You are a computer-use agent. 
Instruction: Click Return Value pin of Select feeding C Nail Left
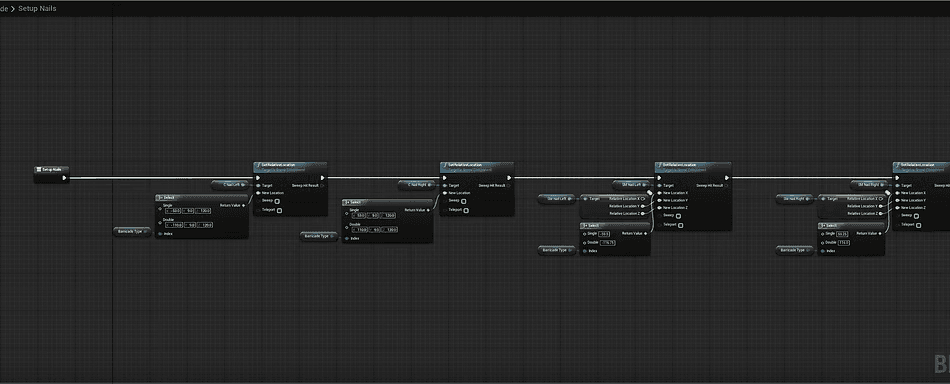click(244, 205)
